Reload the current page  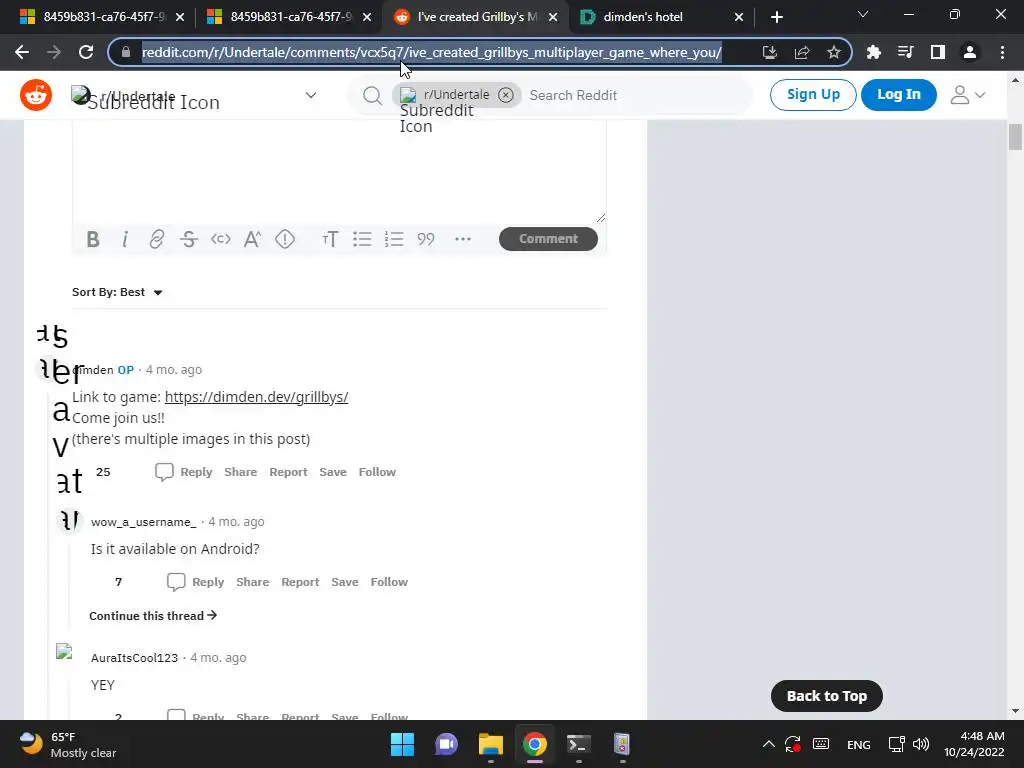tap(86, 52)
